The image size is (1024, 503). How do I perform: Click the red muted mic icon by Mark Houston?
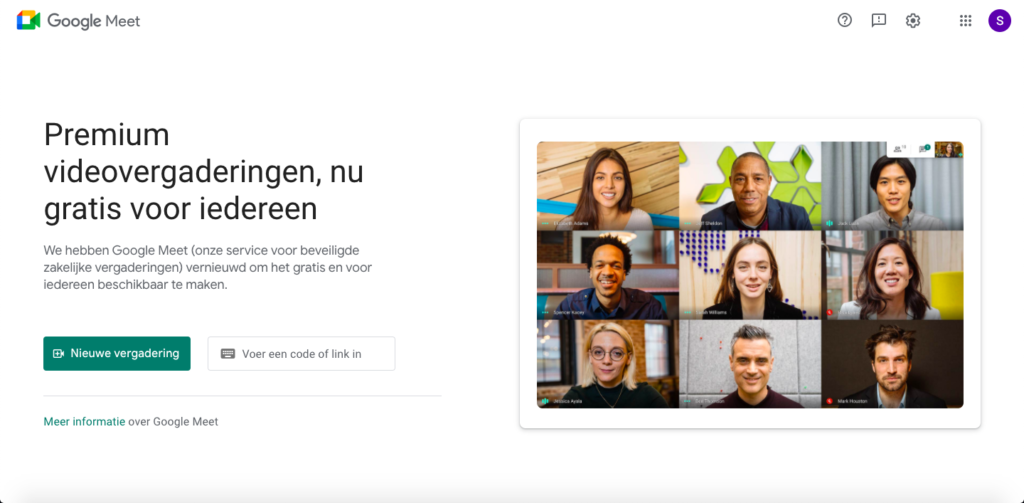pos(829,400)
